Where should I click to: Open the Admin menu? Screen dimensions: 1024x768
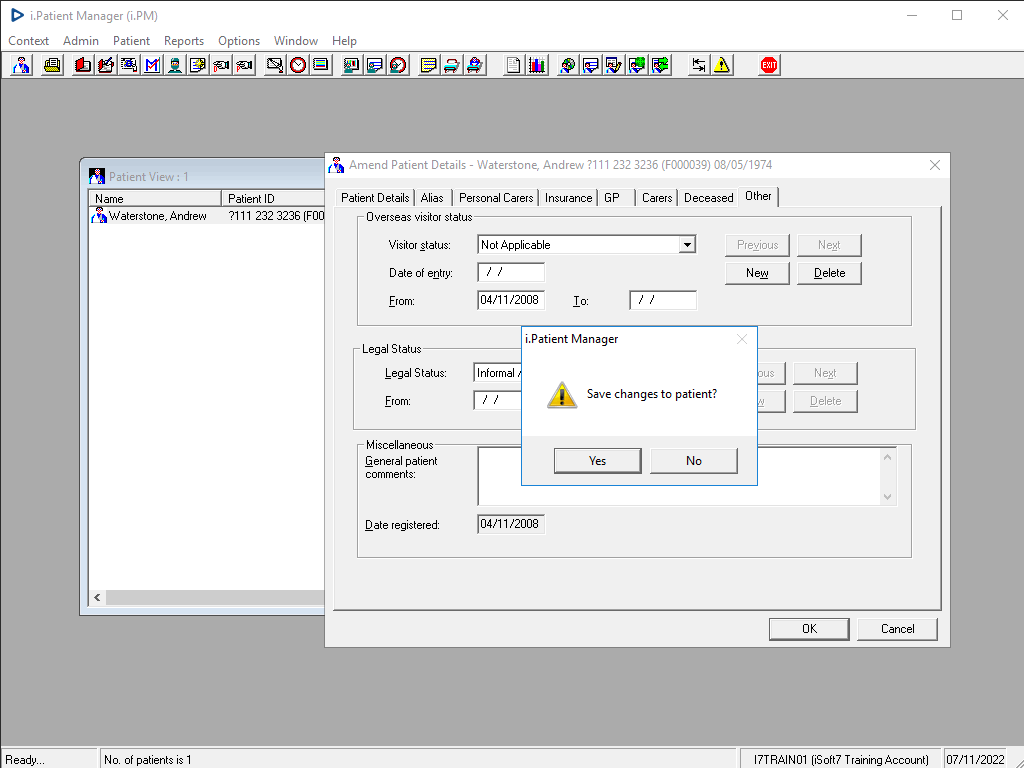(x=81, y=40)
